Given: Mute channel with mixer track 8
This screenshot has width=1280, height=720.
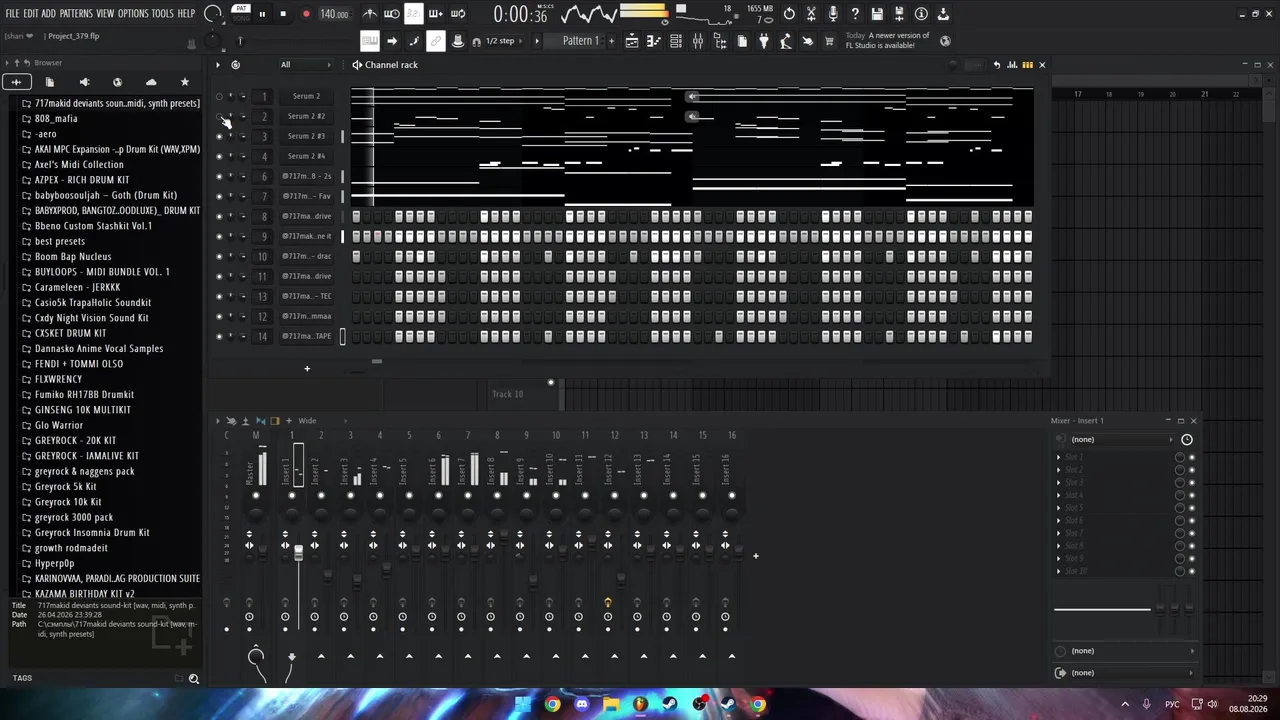Looking at the screenshot, I should click(x=219, y=216).
